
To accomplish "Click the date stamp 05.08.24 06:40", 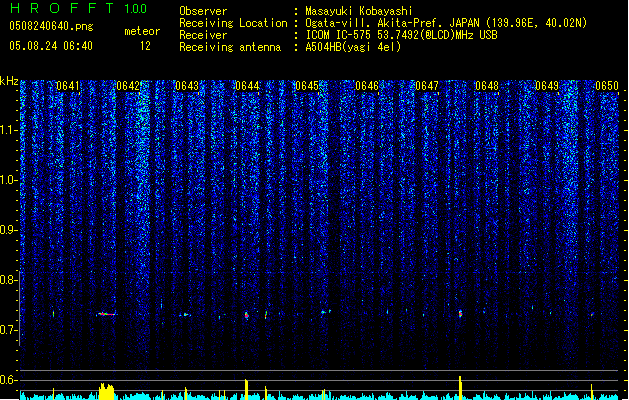I will (x=51, y=46).
